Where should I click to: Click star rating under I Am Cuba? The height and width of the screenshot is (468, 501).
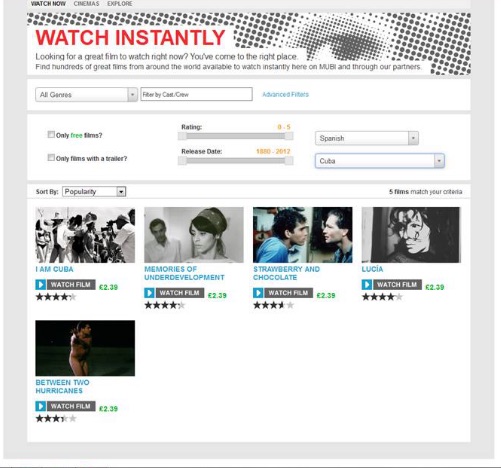(56, 297)
